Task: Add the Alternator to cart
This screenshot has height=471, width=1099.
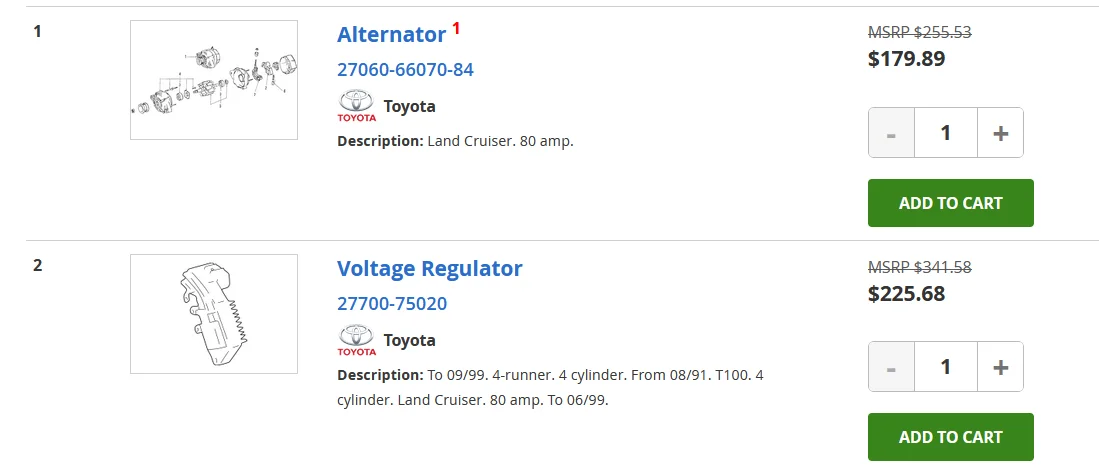Action: pyautogui.click(x=950, y=203)
